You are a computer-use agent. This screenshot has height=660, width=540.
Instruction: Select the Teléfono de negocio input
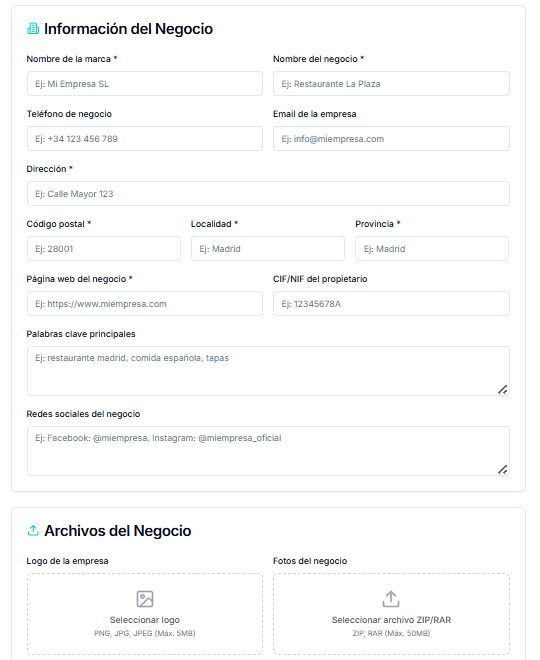click(x=145, y=139)
